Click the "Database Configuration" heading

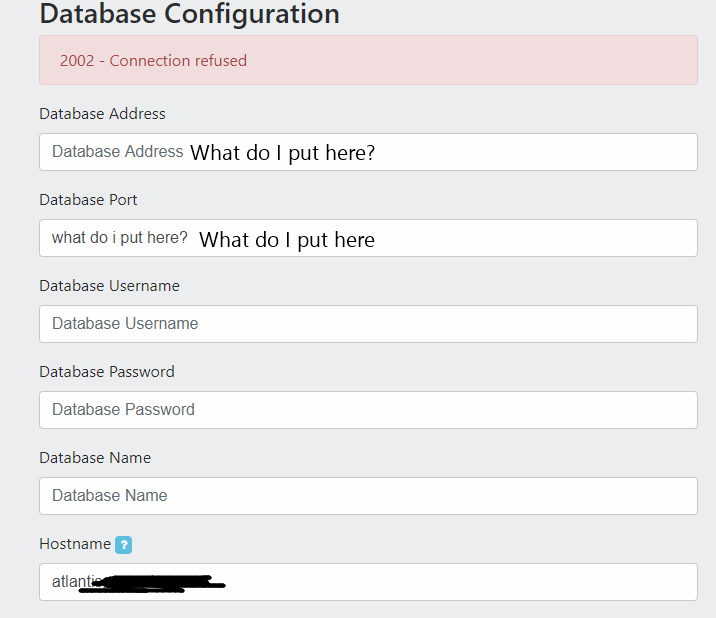tap(189, 14)
